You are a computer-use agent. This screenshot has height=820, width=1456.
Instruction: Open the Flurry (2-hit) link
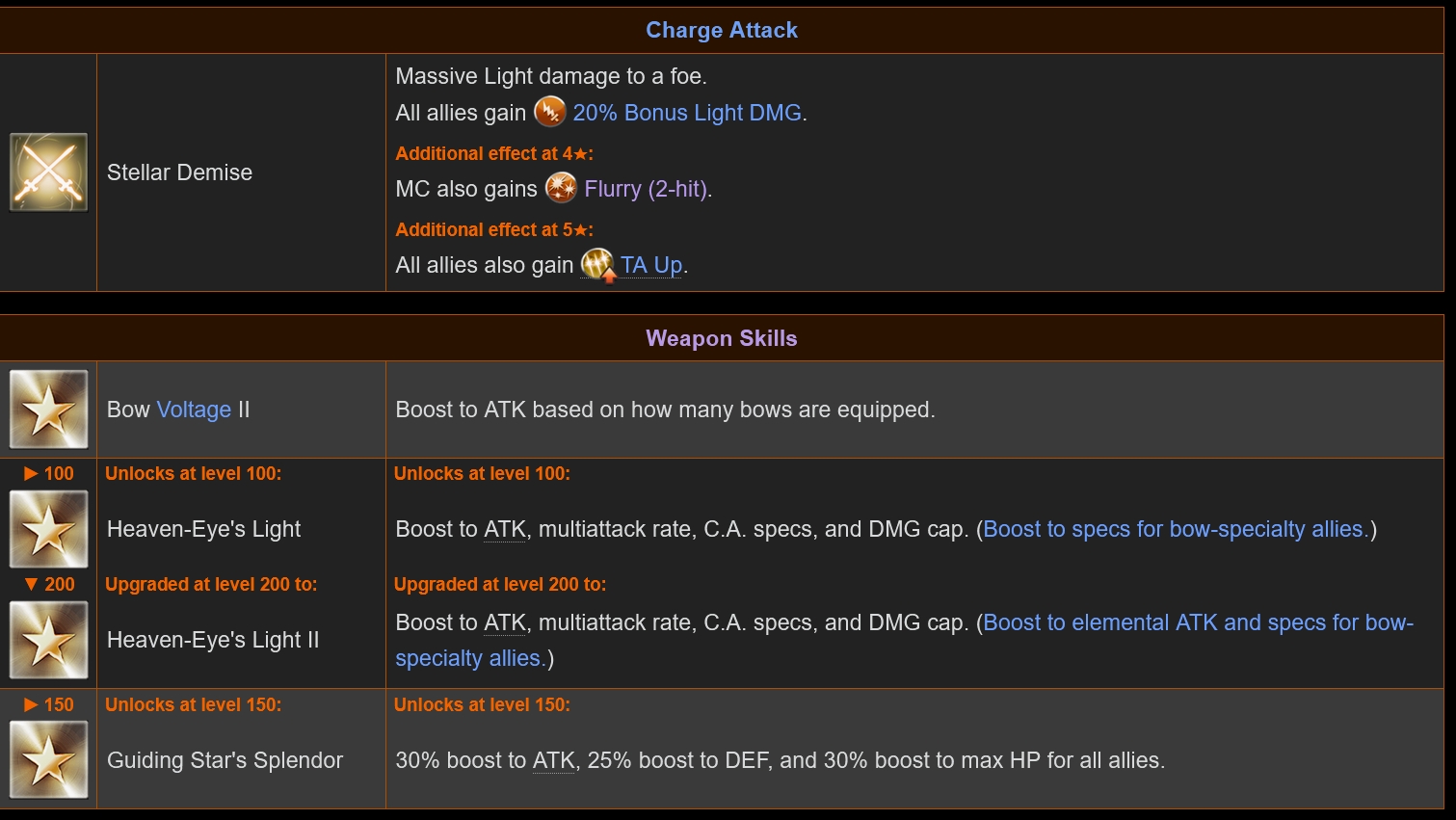646,189
